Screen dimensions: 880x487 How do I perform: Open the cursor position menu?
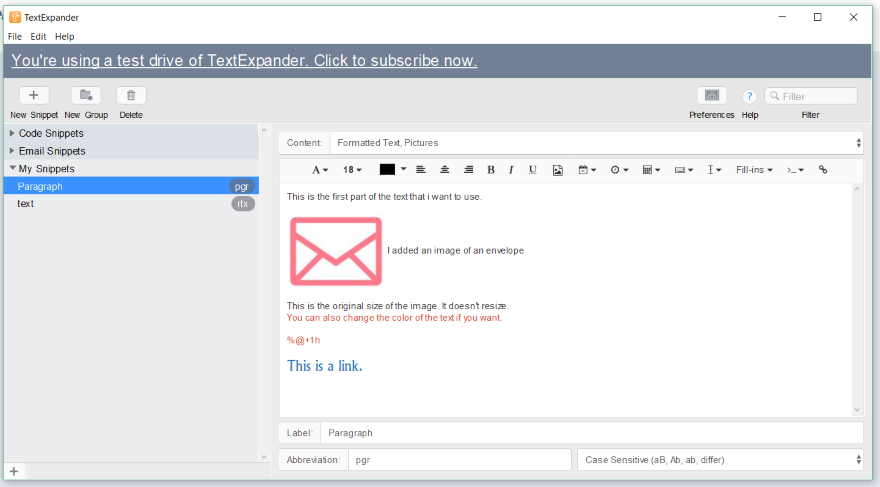pyautogui.click(x=714, y=169)
